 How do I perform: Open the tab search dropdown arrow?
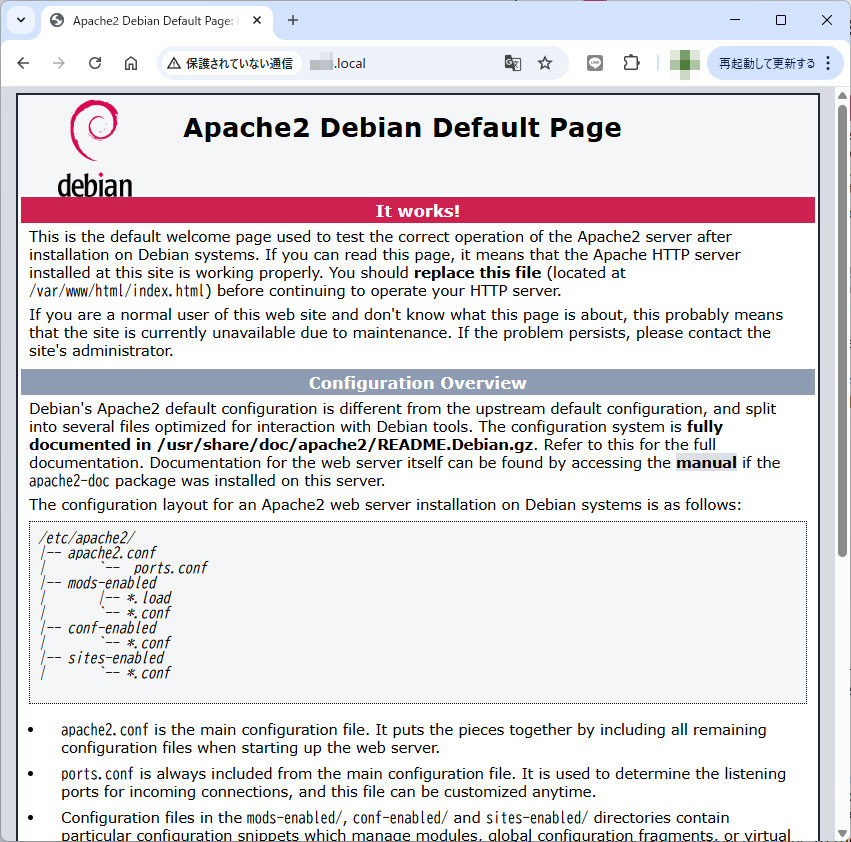[21, 21]
